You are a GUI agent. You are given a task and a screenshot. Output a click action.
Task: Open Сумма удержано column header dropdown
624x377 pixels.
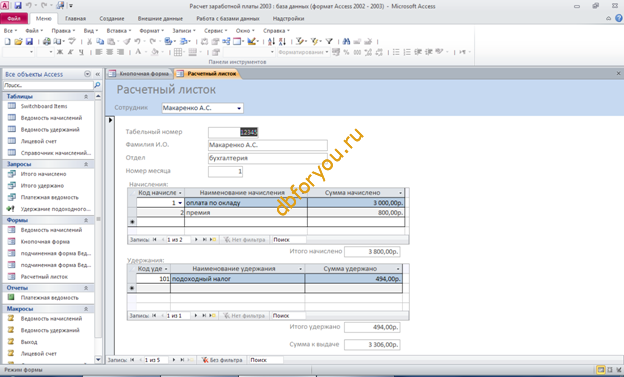click(x=398, y=269)
